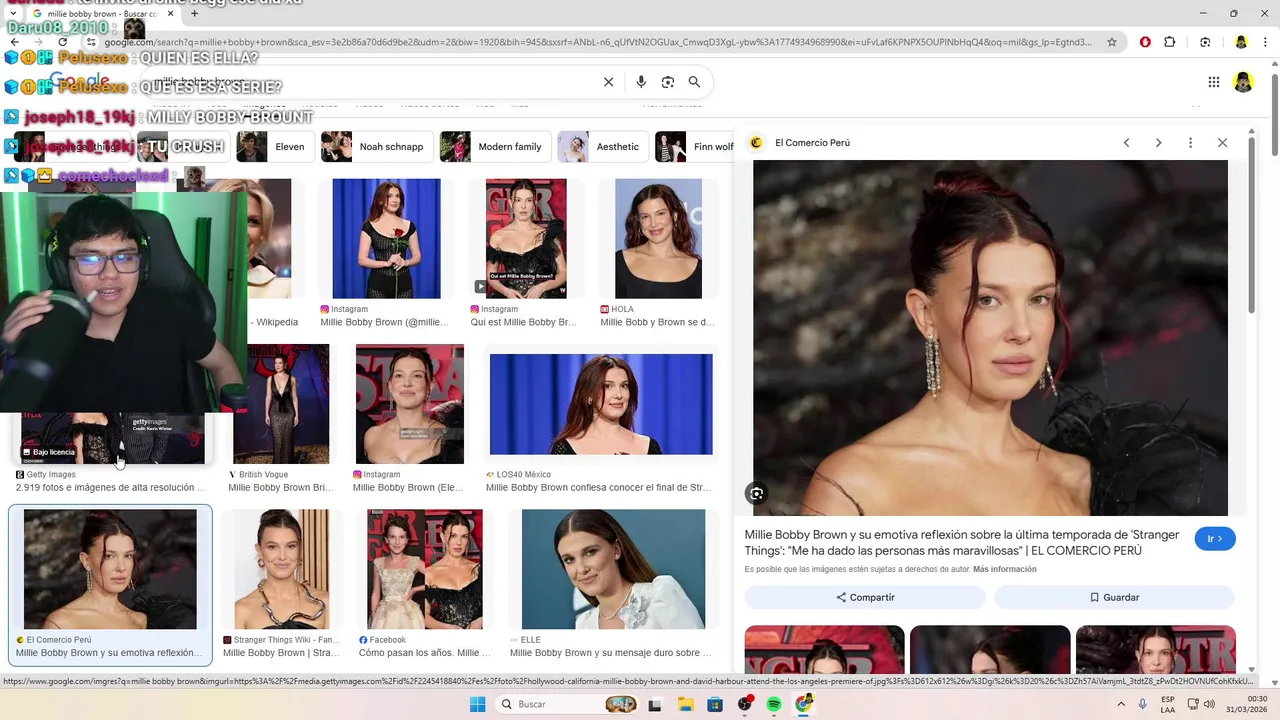The height and width of the screenshot is (720, 1280).
Task: Open the red Opera-style extension icon
Action: [x=1145, y=42]
